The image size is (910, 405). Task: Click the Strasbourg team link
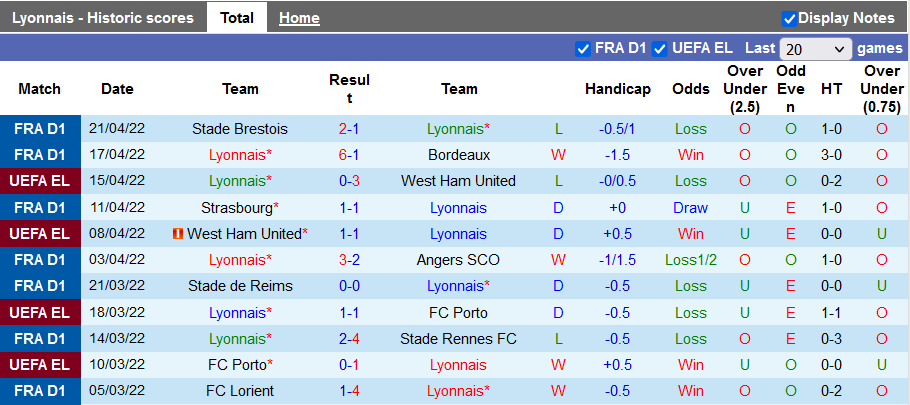click(236, 208)
